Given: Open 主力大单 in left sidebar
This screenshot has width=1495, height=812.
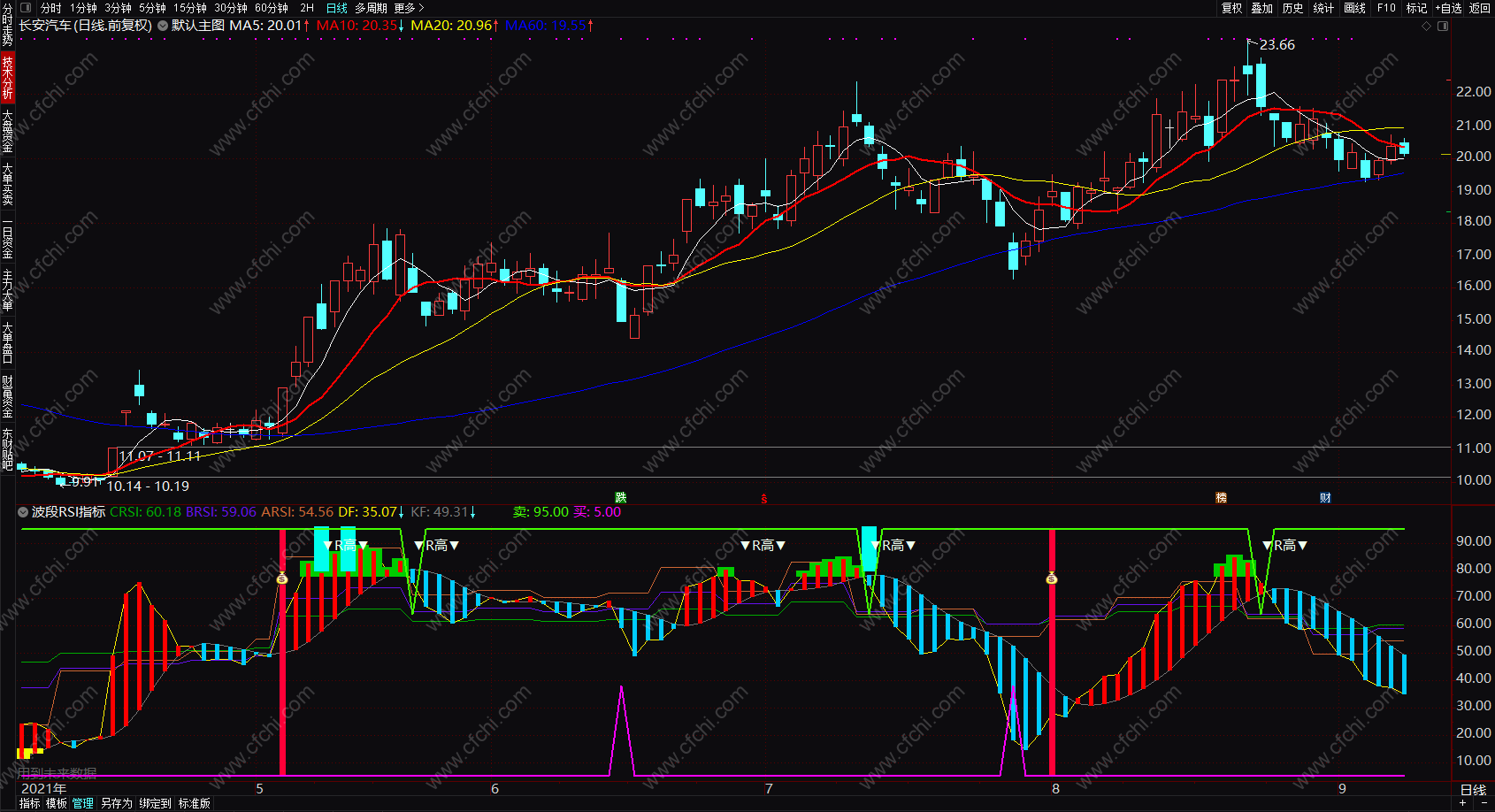Looking at the screenshot, I should point(7,290).
